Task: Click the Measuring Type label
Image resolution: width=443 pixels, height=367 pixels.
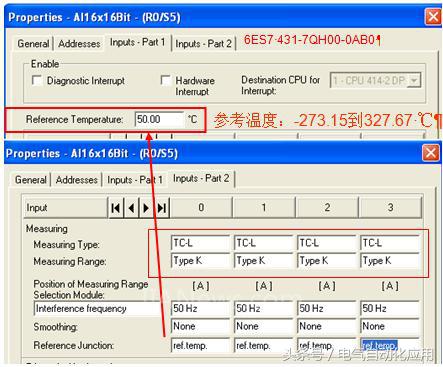Action: [x=66, y=245]
